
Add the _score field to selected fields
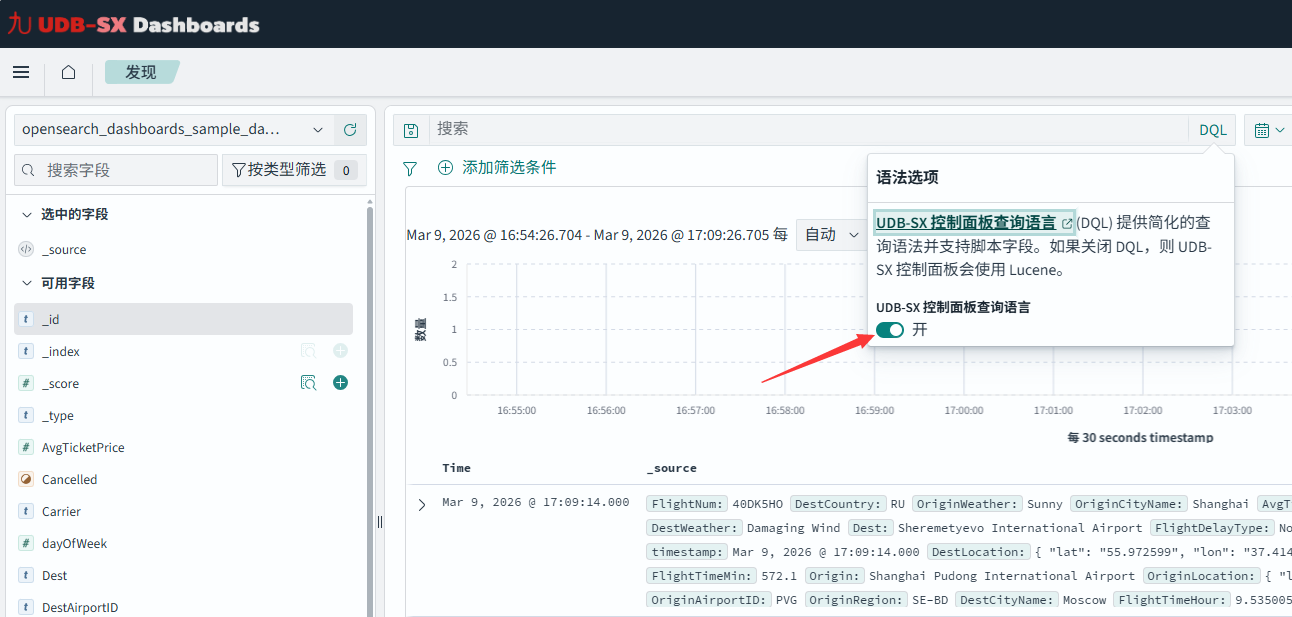coord(340,383)
